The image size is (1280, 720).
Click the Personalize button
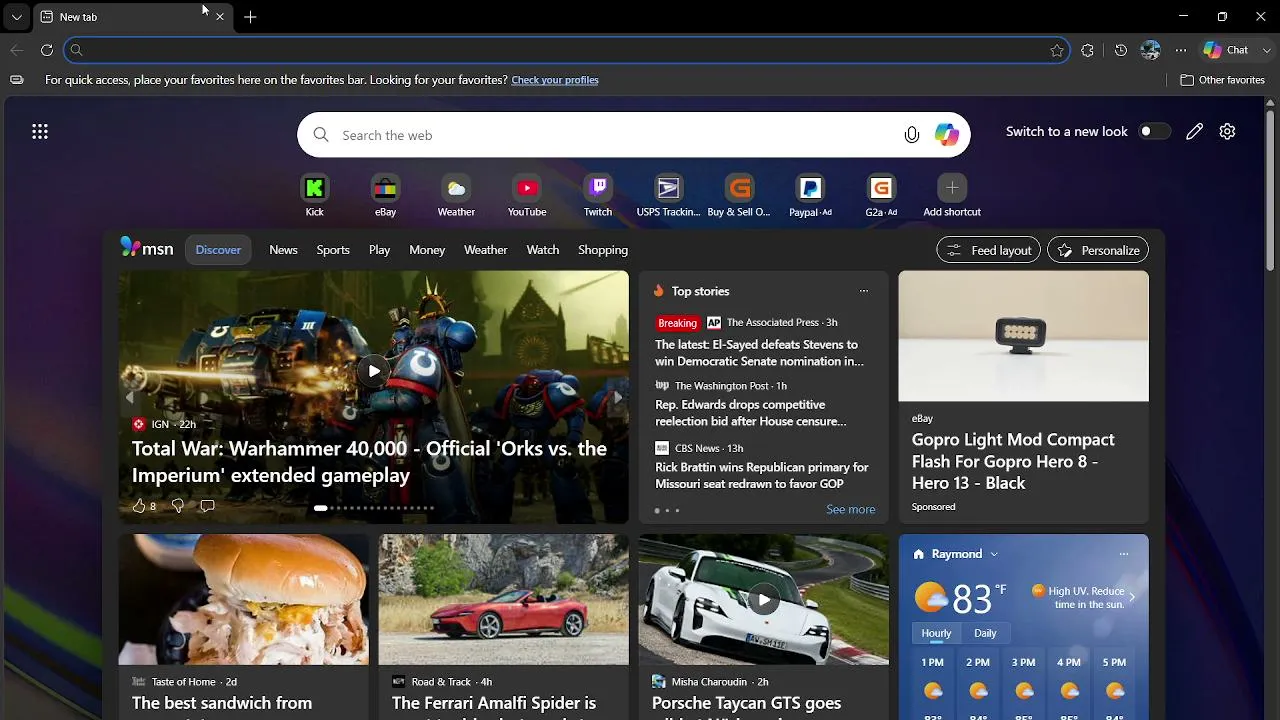(1098, 250)
